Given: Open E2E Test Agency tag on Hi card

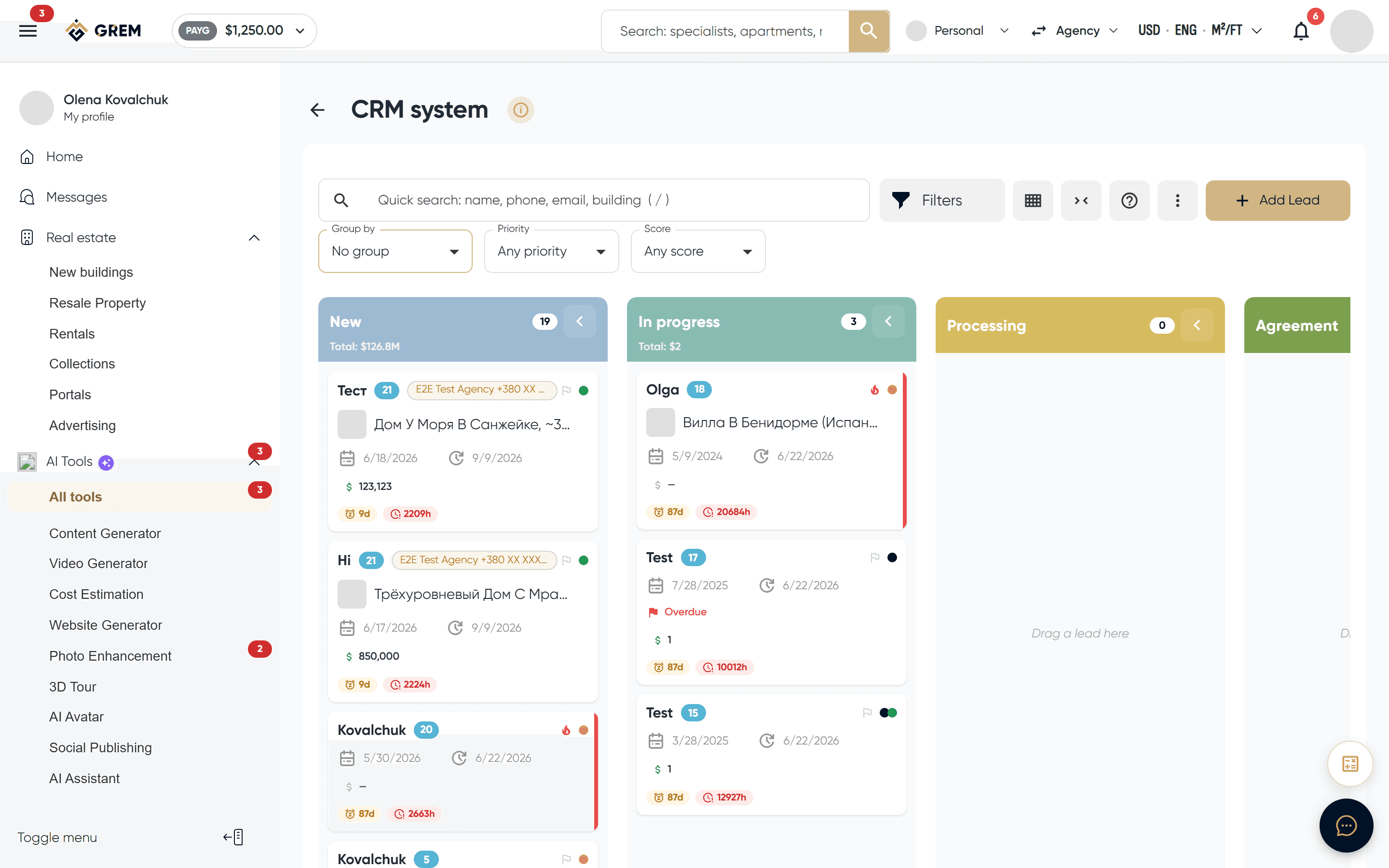Looking at the screenshot, I should click(474, 560).
